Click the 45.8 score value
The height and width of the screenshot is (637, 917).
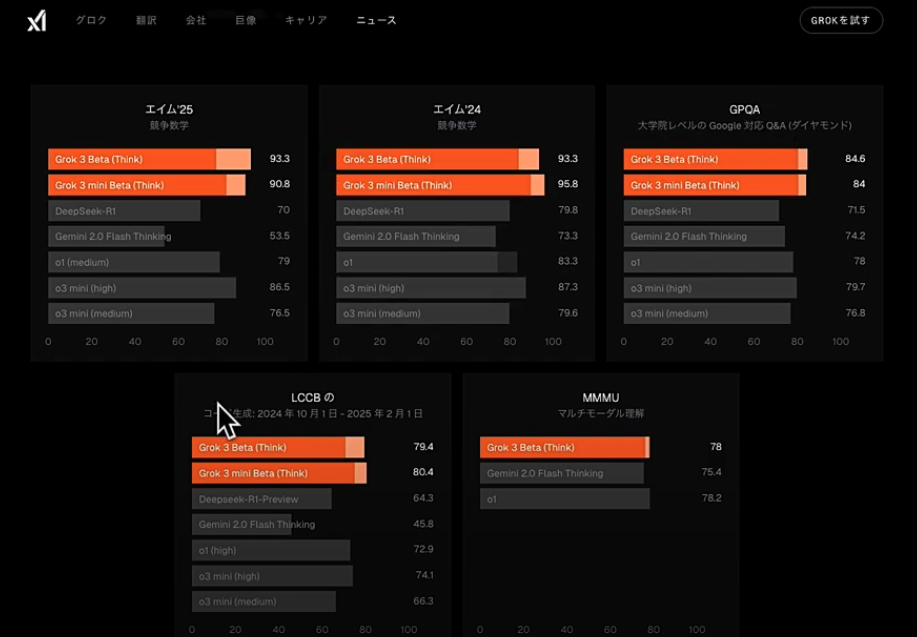(x=423, y=524)
